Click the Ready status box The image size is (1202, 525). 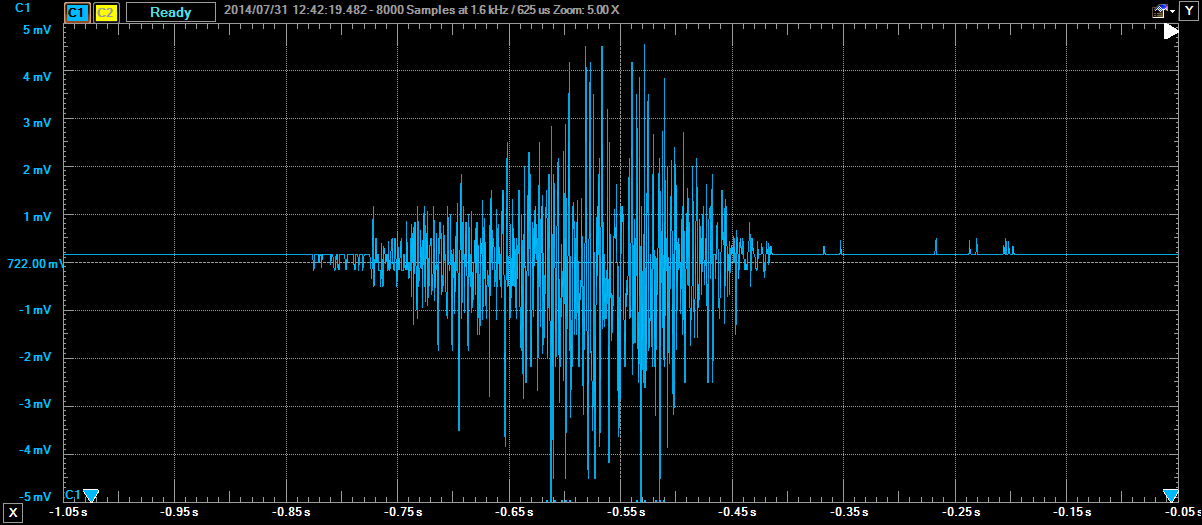pyautogui.click(x=171, y=13)
